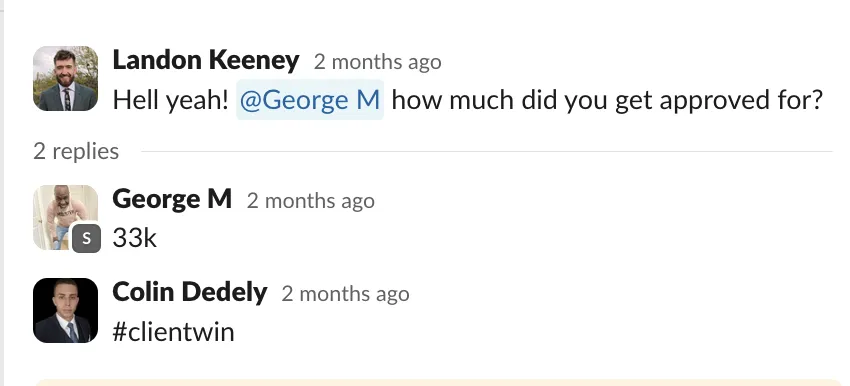Click the Landon Keeney sender name
This screenshot has height=386, width=850.
[205, 61]
